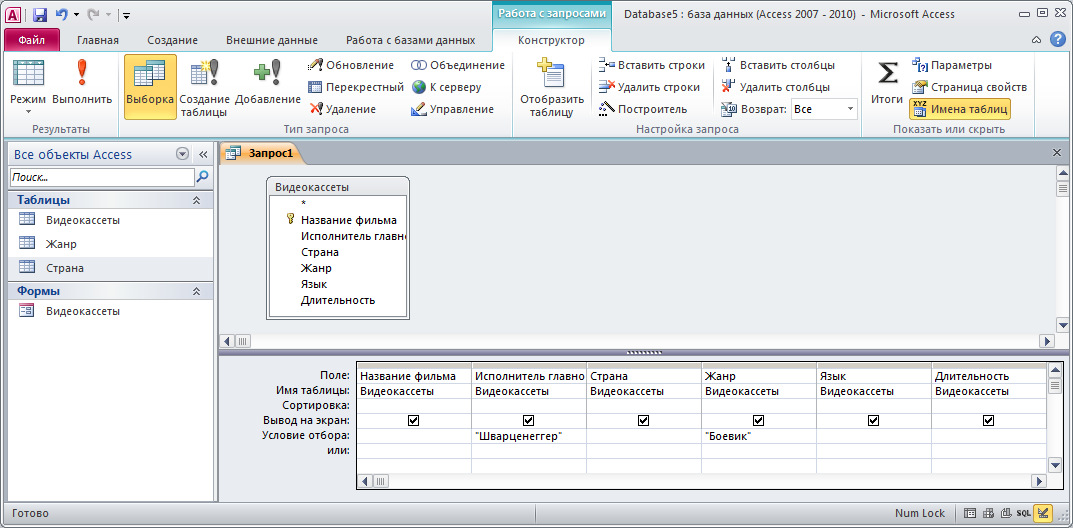Image resolution: width=1073 pixels, height=528 pixels.
Task: Switch to SQL view in status bar
Action: (1023, 513)
